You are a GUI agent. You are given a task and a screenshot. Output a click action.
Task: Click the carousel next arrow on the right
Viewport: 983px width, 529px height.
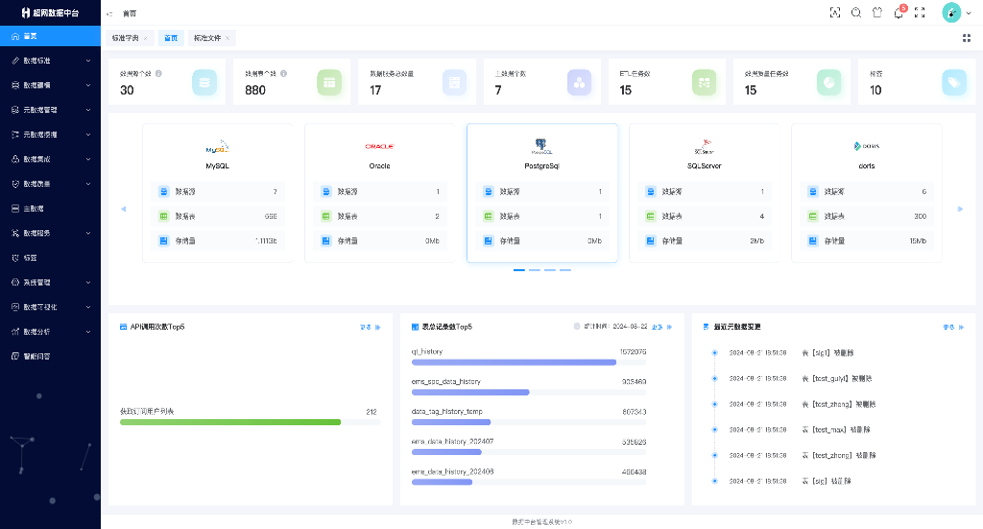960,209
